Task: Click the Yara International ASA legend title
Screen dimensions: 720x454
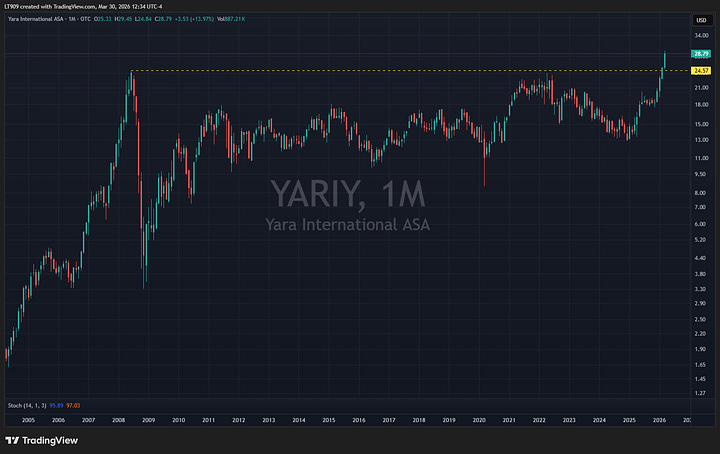Action: pyautogui.click(x=37, y=19)
